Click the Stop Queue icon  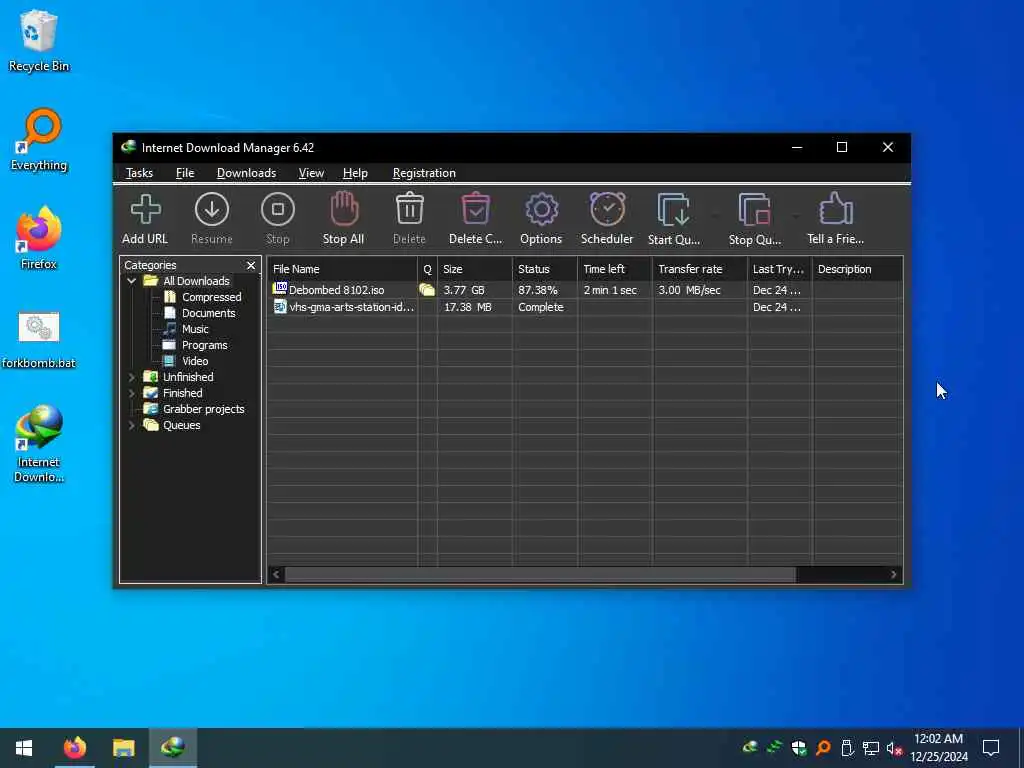(754, 219)
